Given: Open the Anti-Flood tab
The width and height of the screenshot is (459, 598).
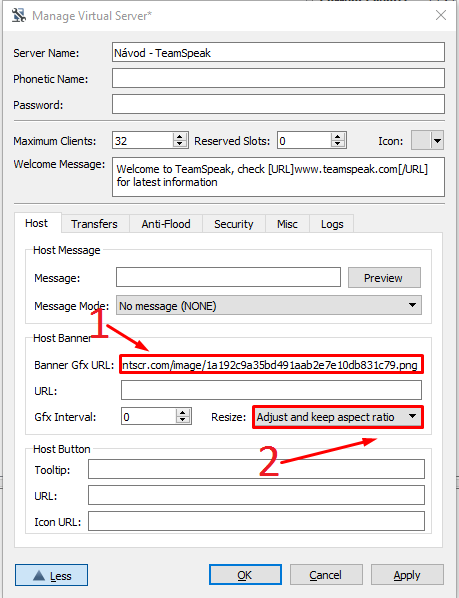Looking at the screenshot, I should pyautogui.click(x=166, y=224).
